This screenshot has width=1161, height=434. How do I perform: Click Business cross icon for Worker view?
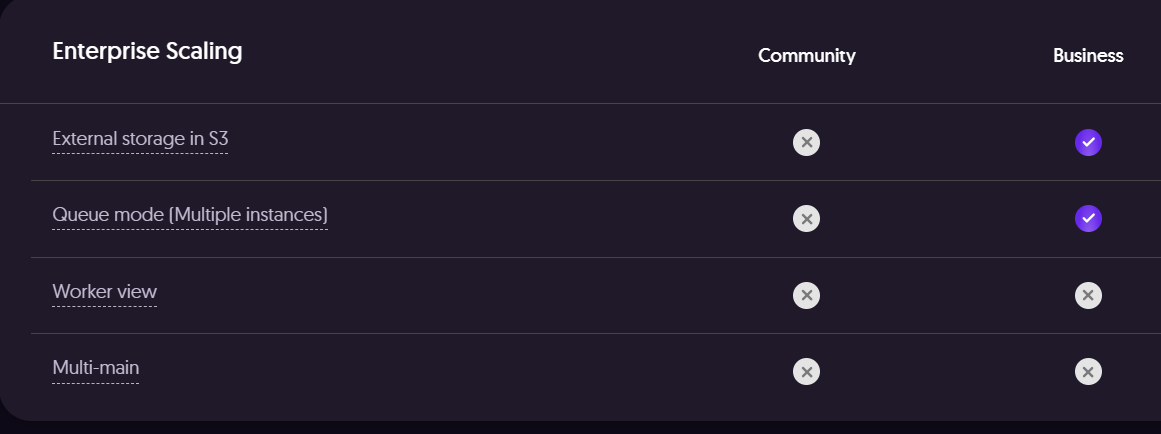pyautogui.click(x=1088, y=295)
